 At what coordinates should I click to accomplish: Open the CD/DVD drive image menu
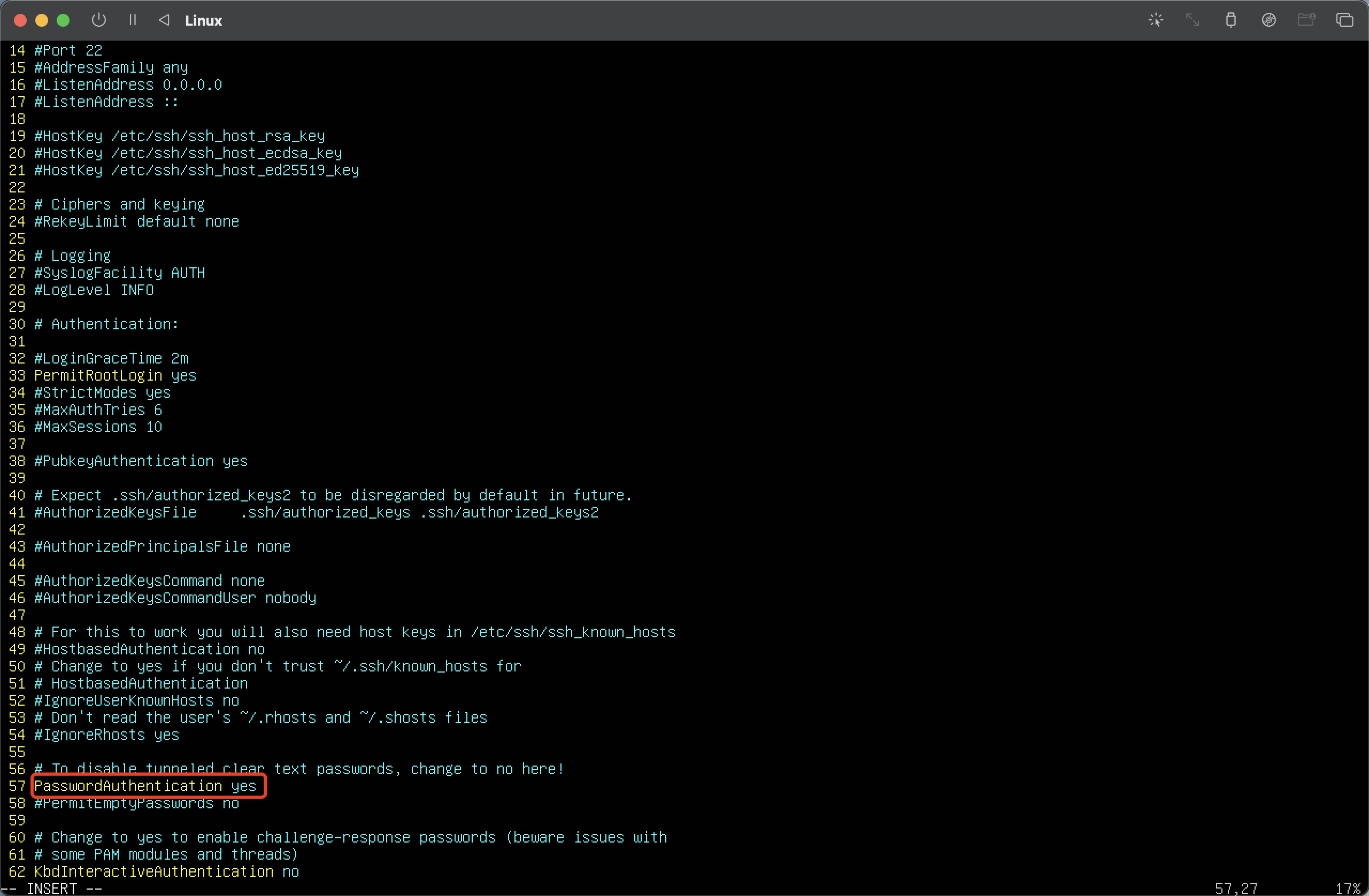coord(1268,20)
